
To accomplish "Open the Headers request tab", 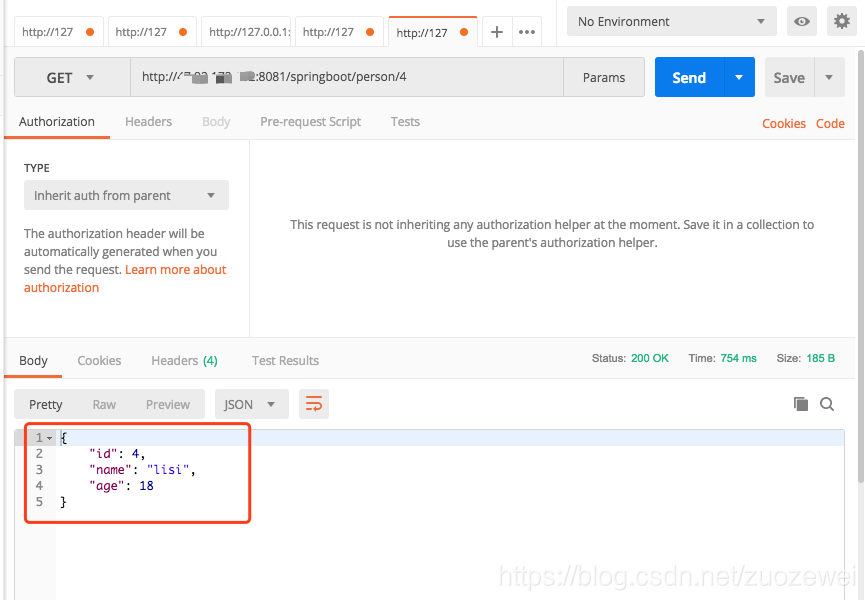I will click(x=148, y=121).
